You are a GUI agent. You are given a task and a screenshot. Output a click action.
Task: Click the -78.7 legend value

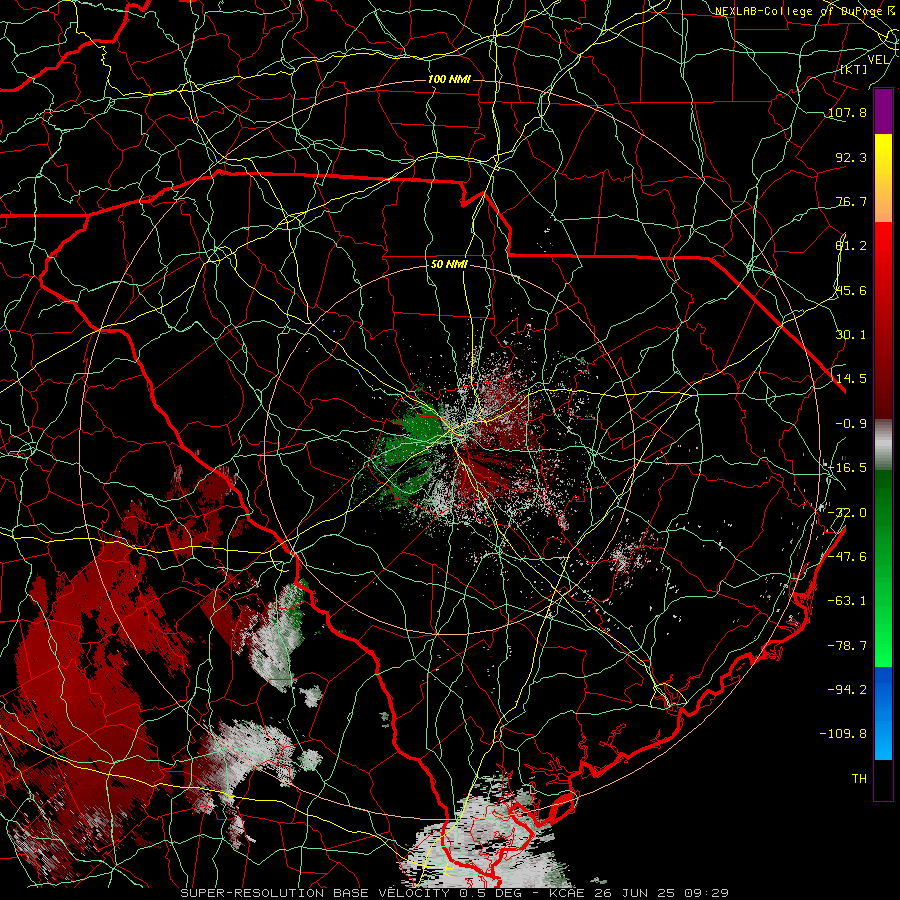click(x=847, y=646)
